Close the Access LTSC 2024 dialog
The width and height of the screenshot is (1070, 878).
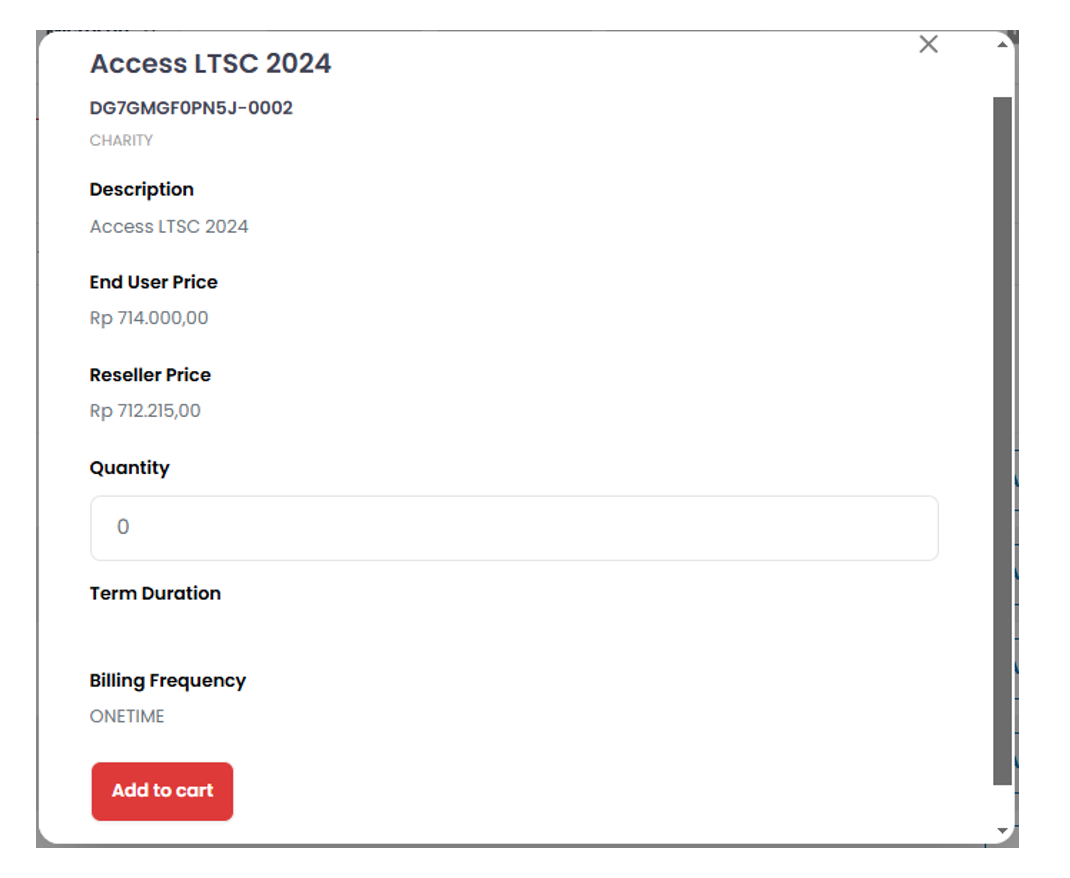[928, 44]
